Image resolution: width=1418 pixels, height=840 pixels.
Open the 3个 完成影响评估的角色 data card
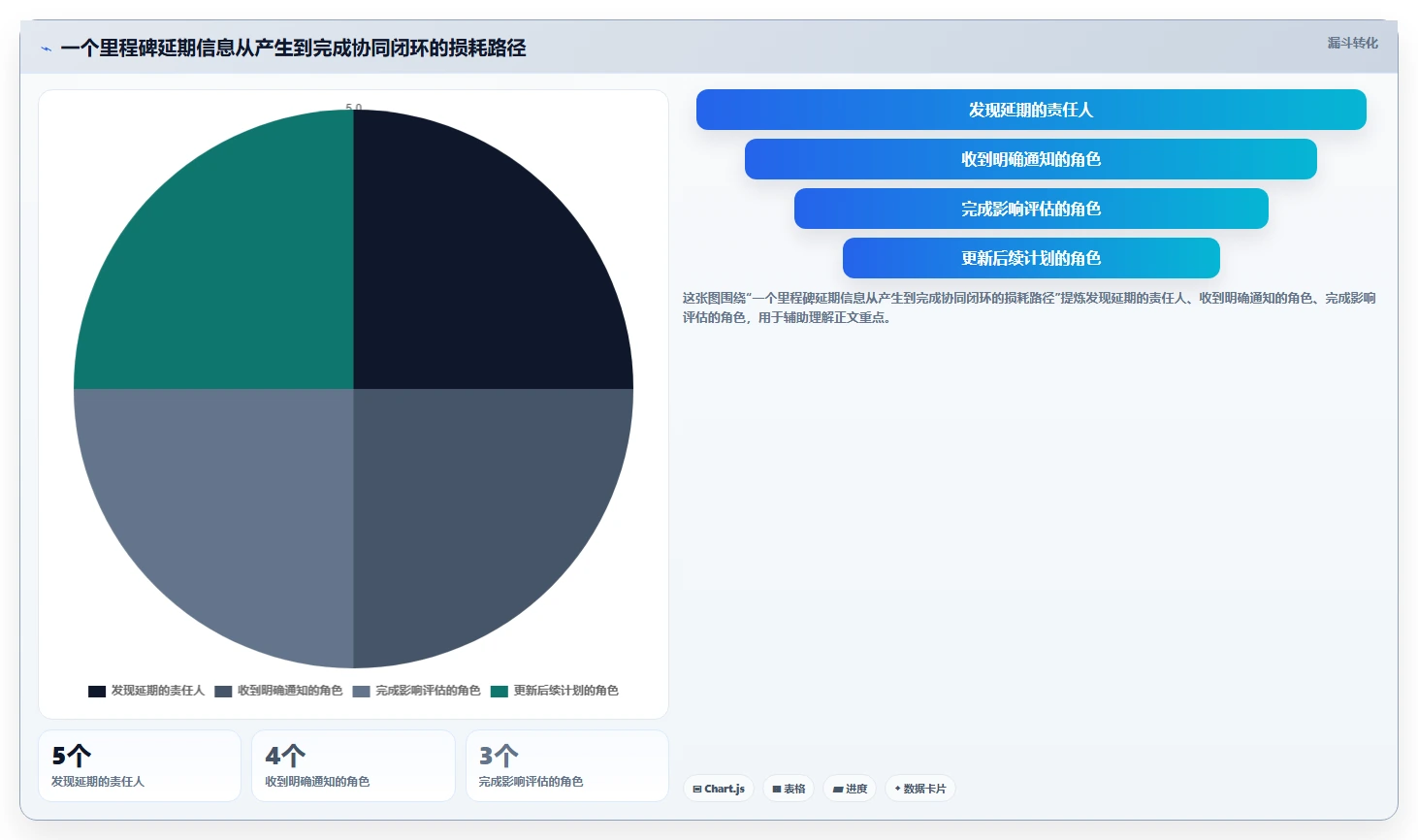tap(567, 766)
